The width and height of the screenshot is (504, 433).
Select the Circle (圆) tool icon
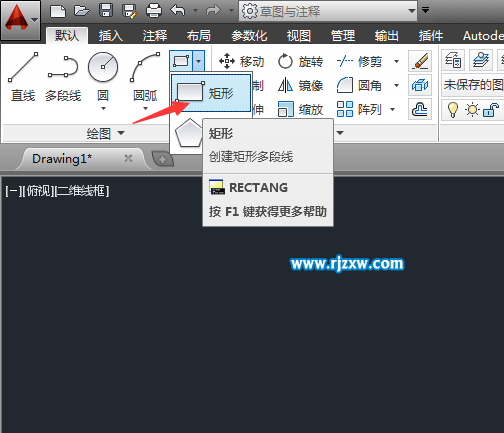point(103,67)
